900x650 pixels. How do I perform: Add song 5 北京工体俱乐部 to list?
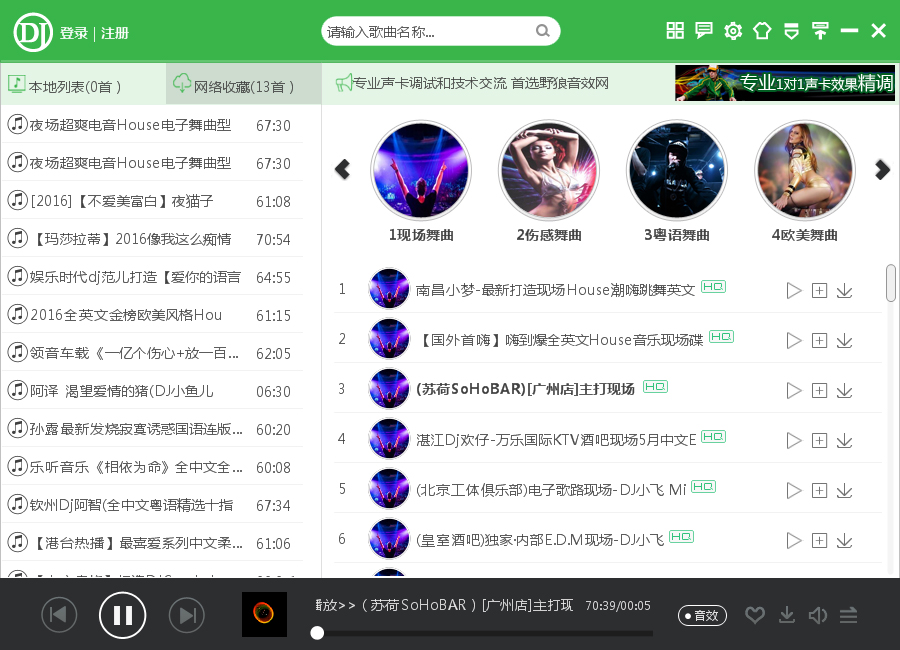[x=819, y=490]
